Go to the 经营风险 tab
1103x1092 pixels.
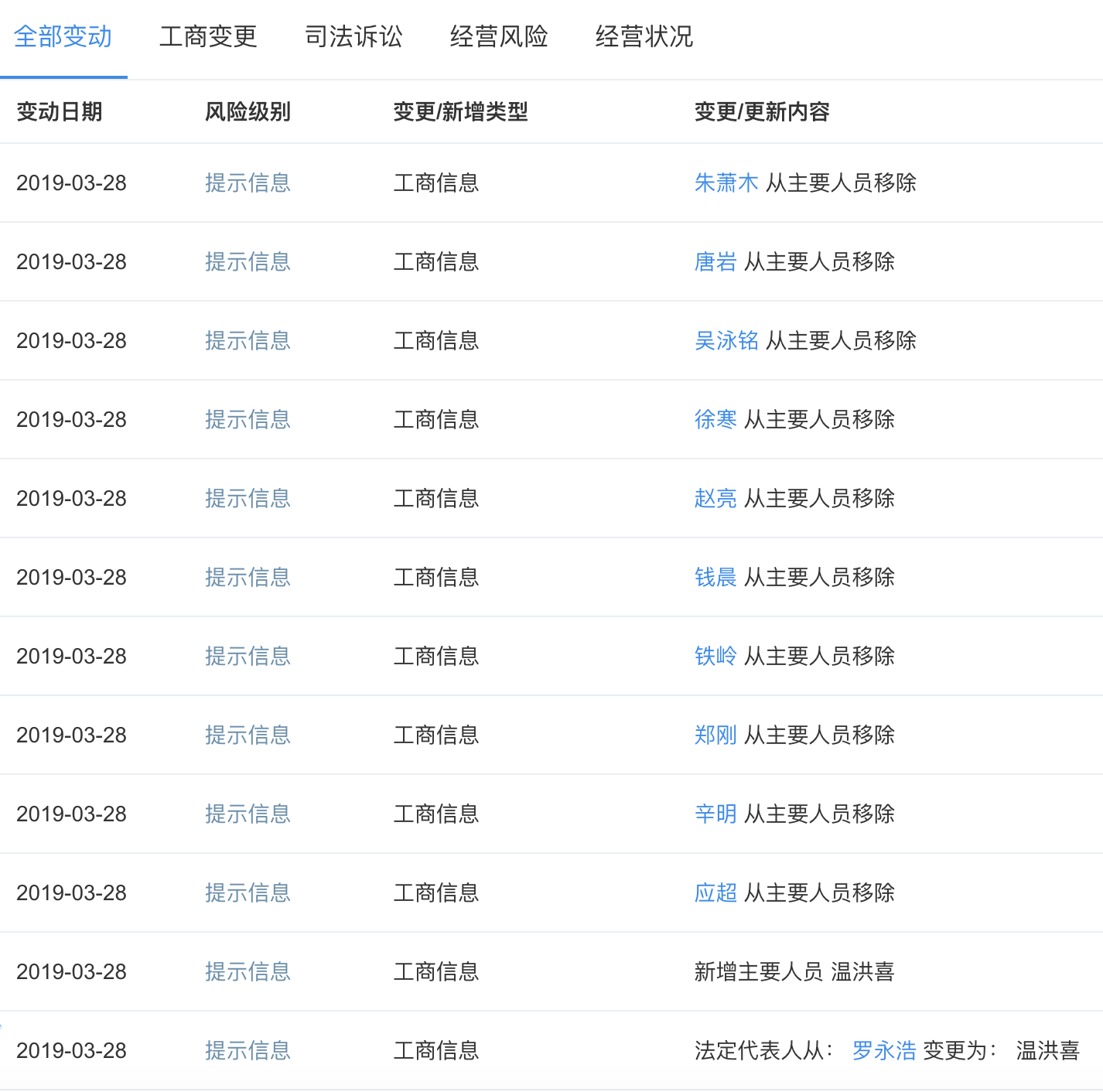(x=499, y=36)
